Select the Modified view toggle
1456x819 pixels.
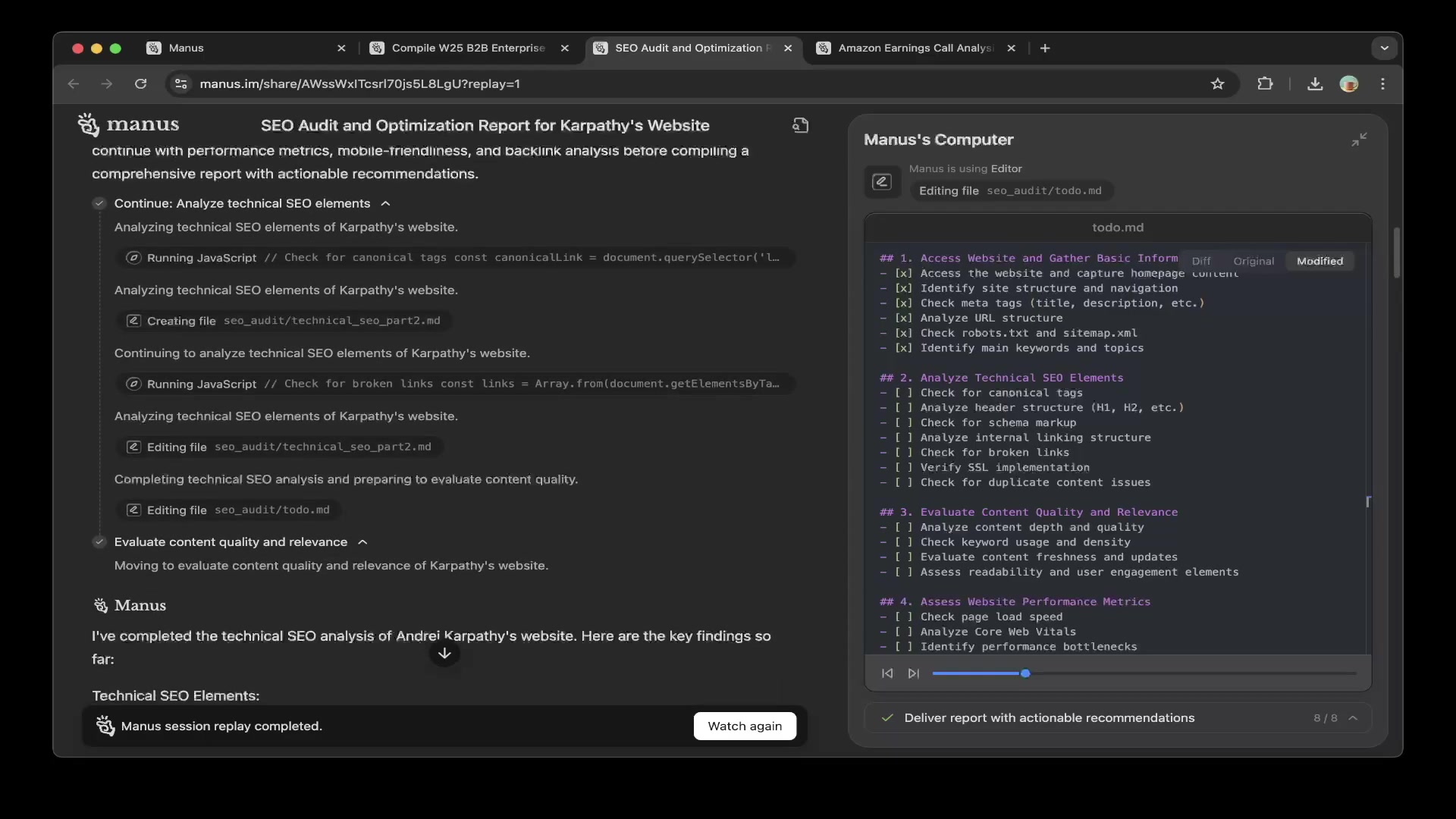1319,261
